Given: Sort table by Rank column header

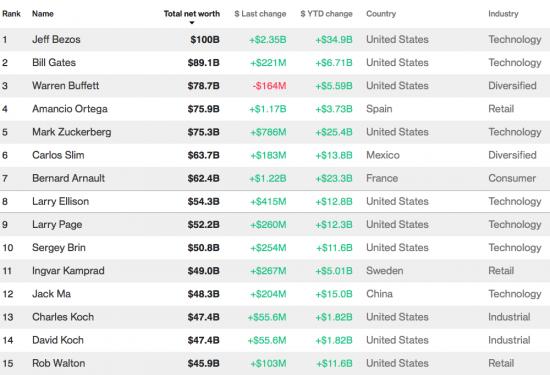Looking at the screenshot, I should (11, 14).
